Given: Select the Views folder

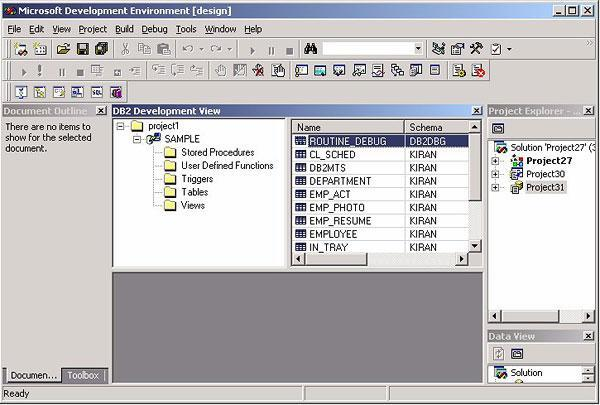Looking at the screenshot, I should tap(193, 206).
